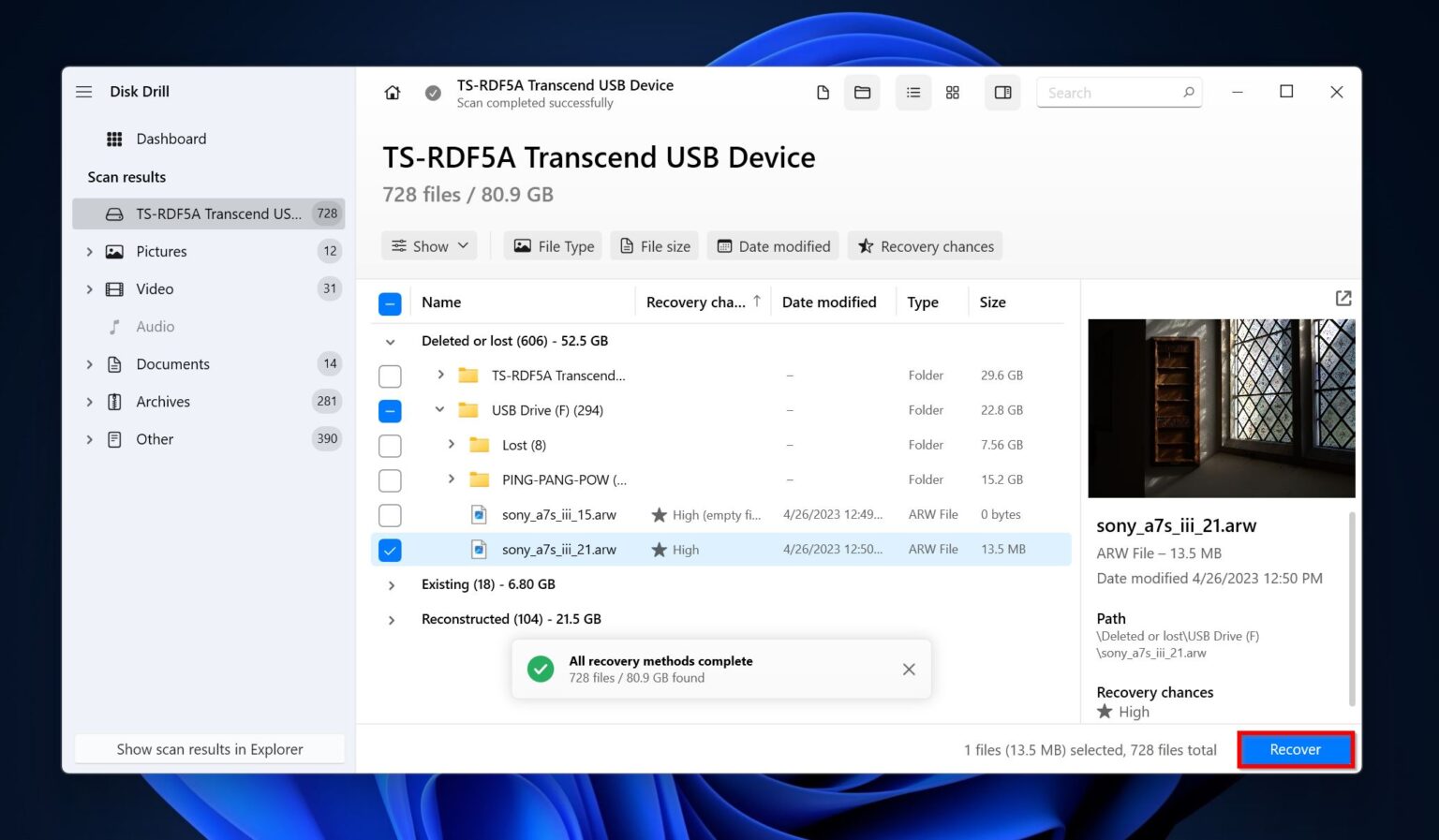1439x840 pixels.
Task: Expand the Existing (18) group
Action: 392,585
